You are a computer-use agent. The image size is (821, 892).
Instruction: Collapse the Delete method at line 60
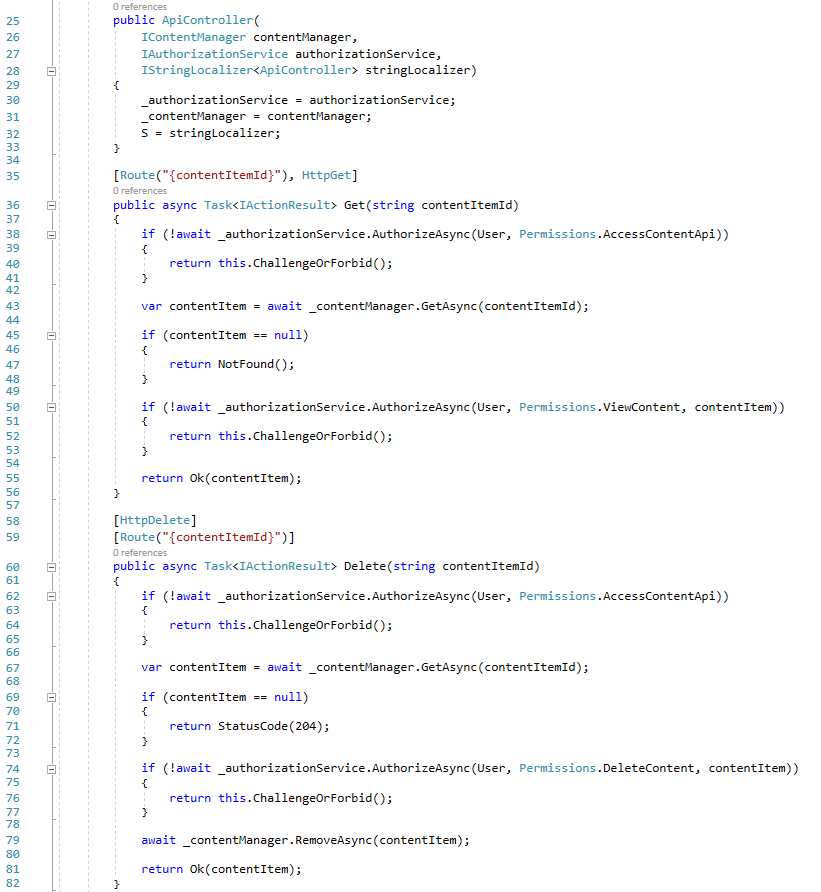coord(51,567)
